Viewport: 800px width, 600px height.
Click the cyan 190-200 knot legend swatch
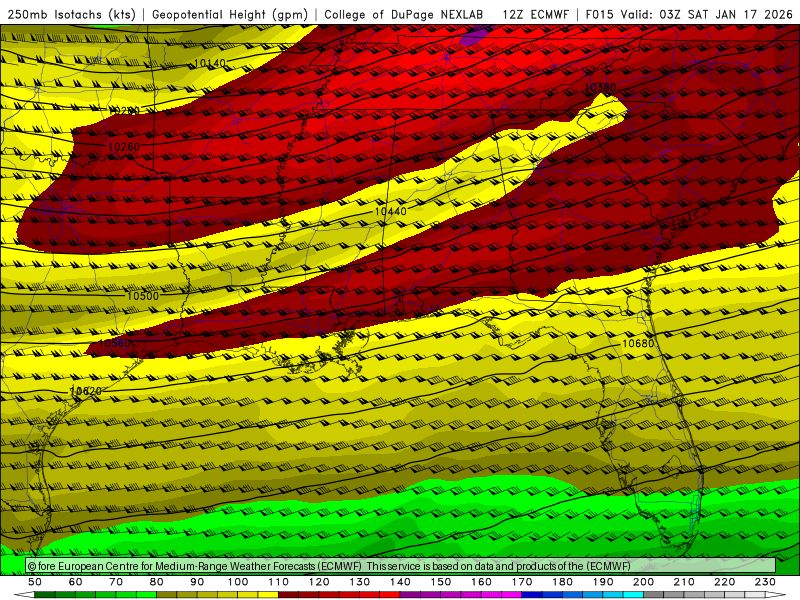[623, 595]
